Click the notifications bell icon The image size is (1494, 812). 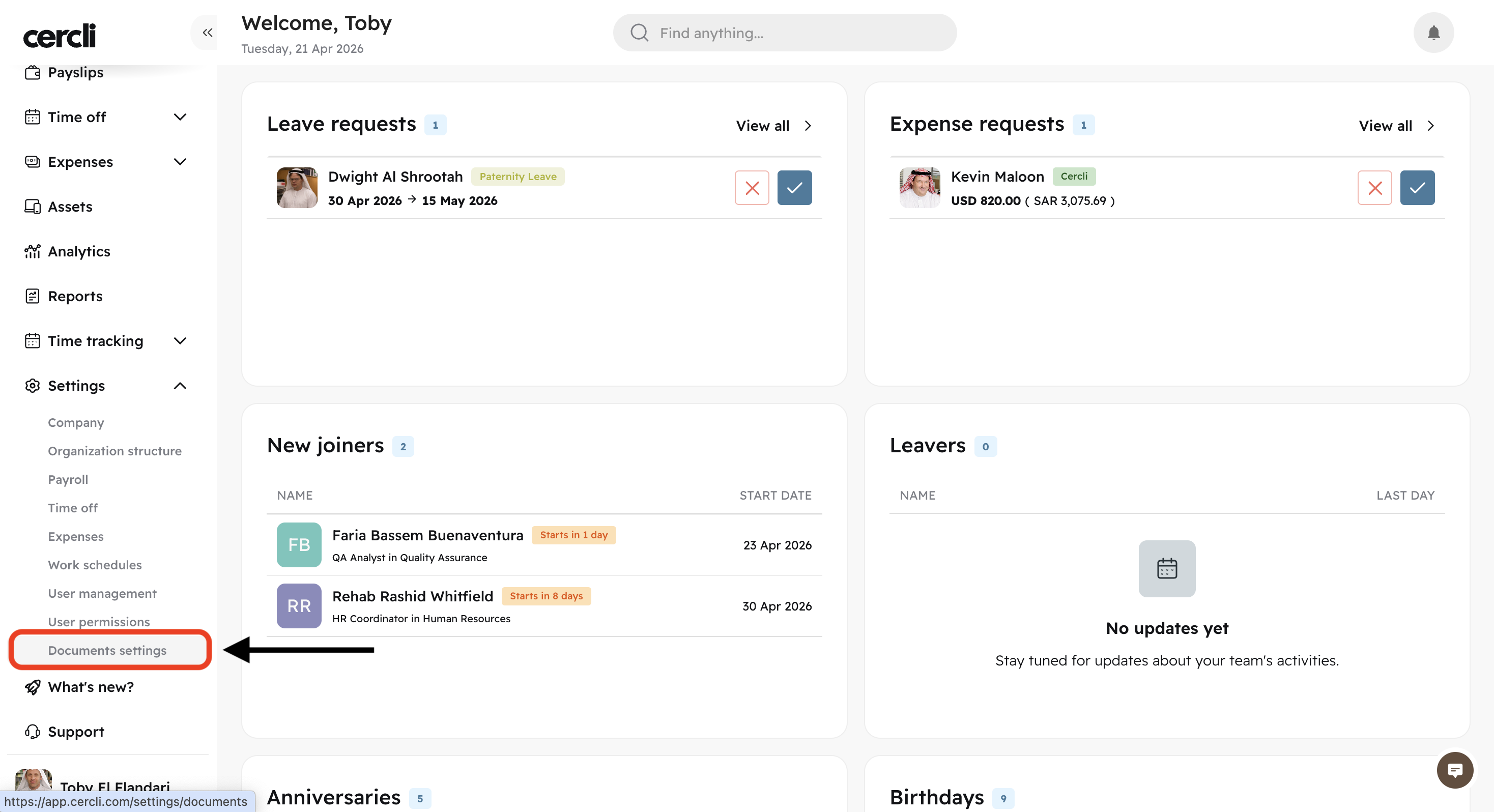(1433, 33)
